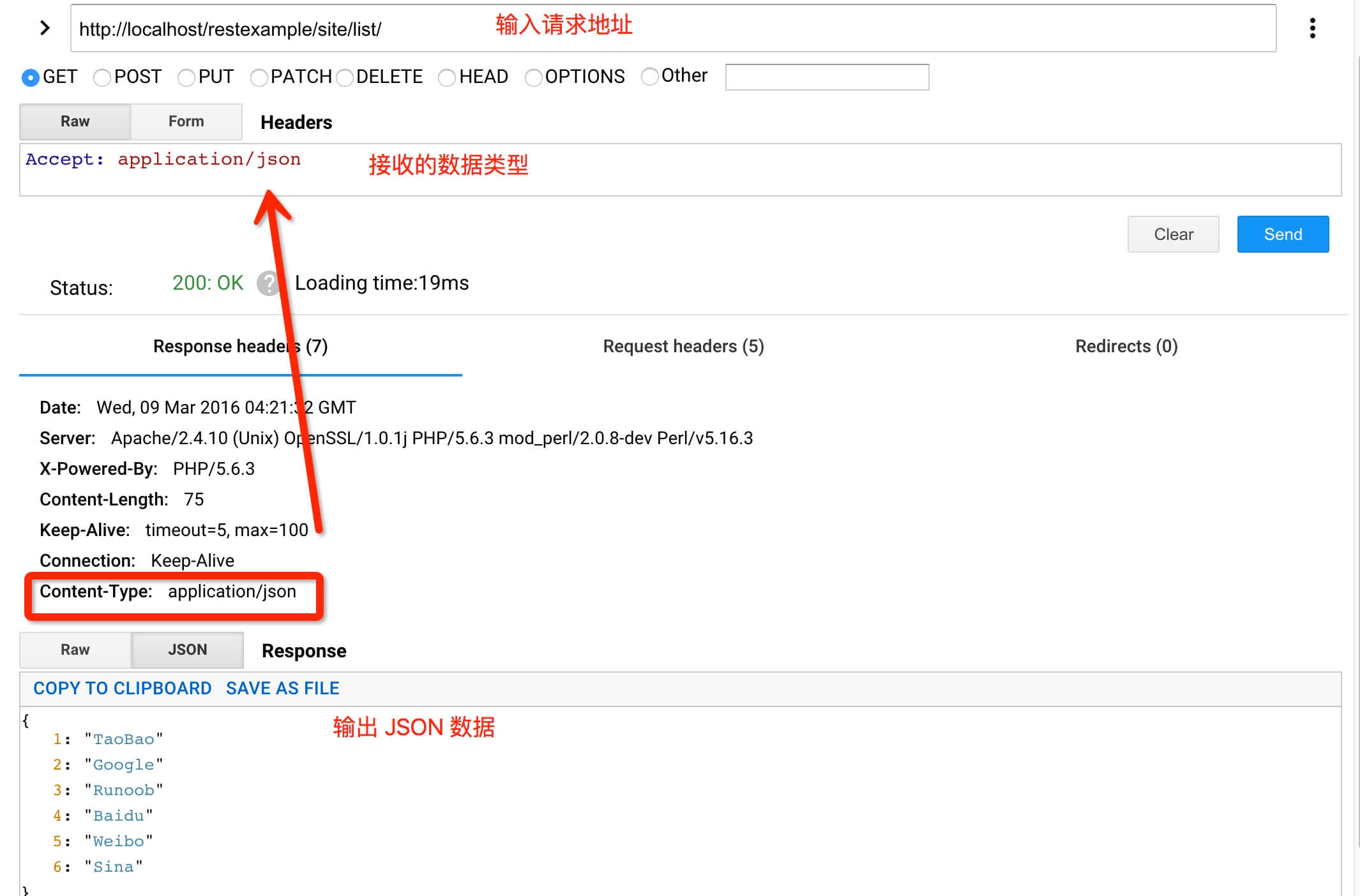Click the Response headers (7) tab

click(x=240, y=346)
